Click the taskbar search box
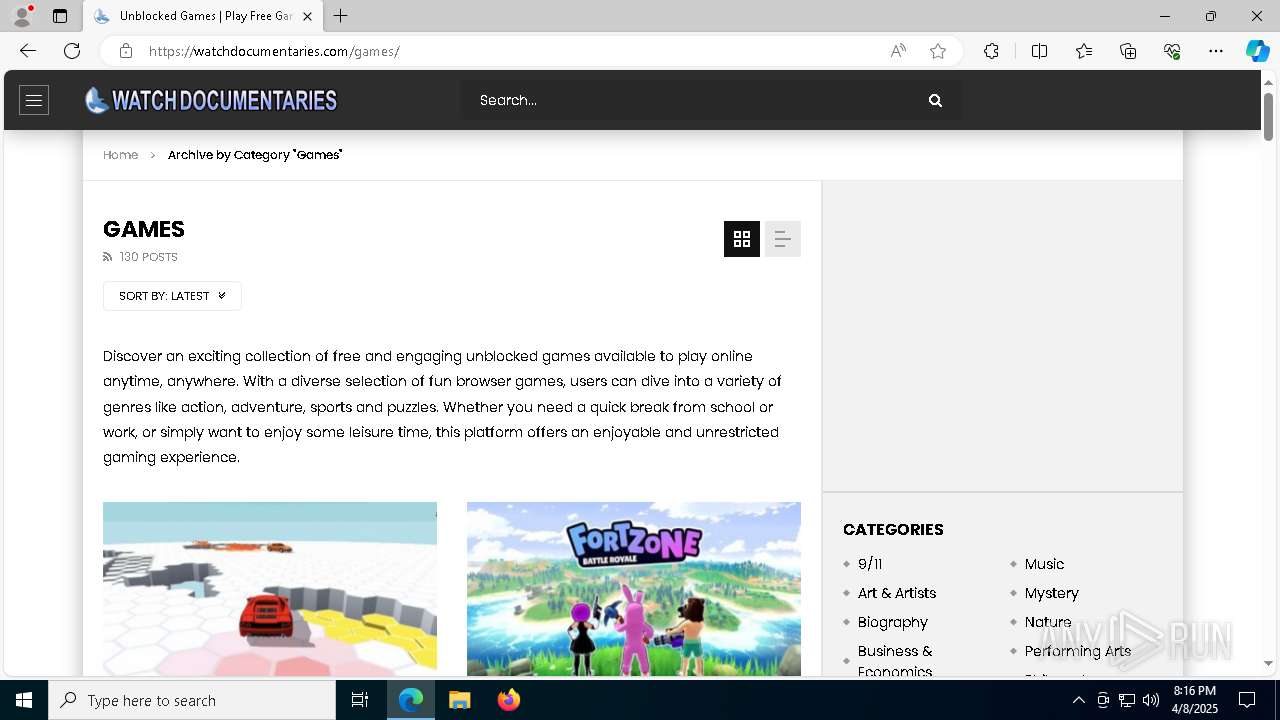 click(x=192, y=700)
